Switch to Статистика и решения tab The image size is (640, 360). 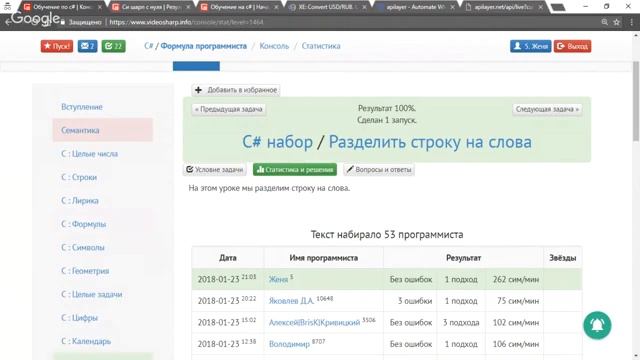point(295,169)
